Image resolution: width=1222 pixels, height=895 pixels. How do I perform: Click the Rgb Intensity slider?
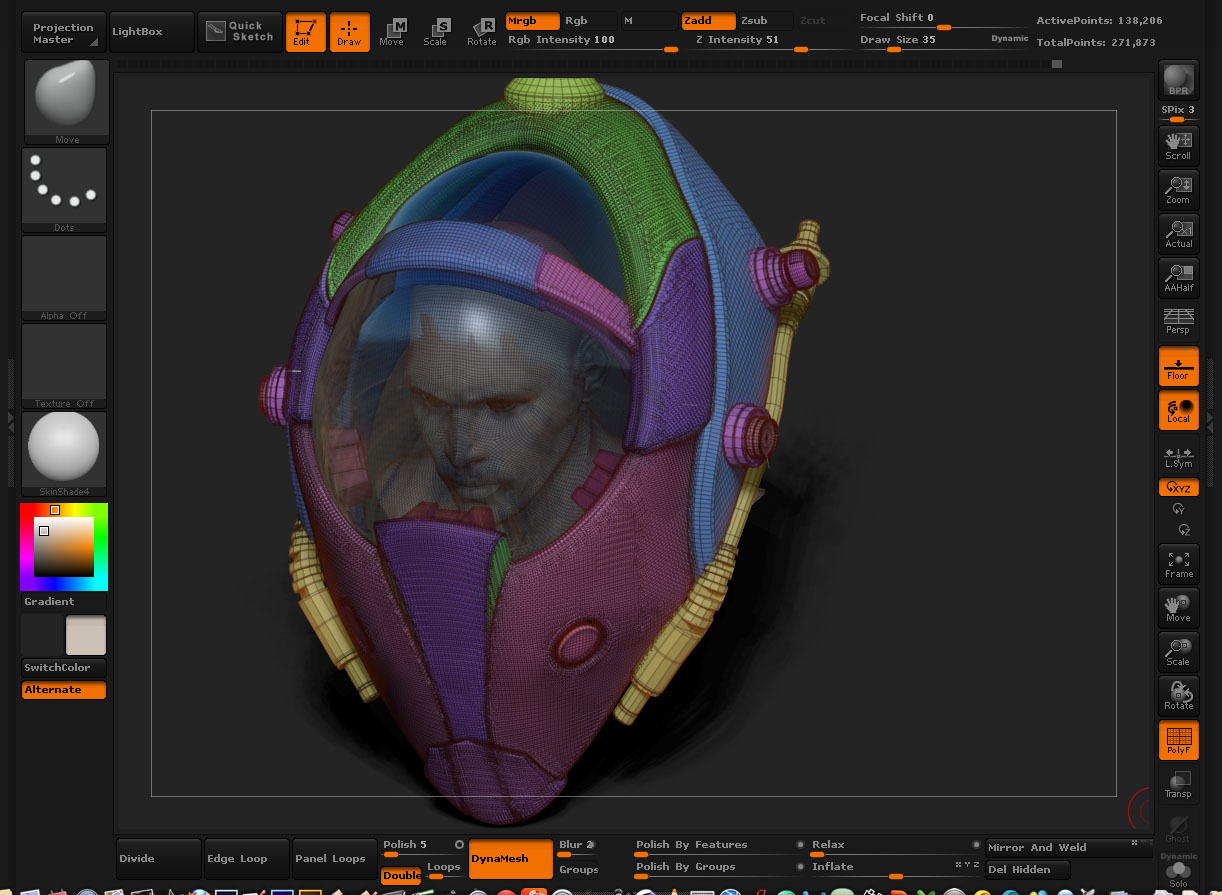(592, 42)
